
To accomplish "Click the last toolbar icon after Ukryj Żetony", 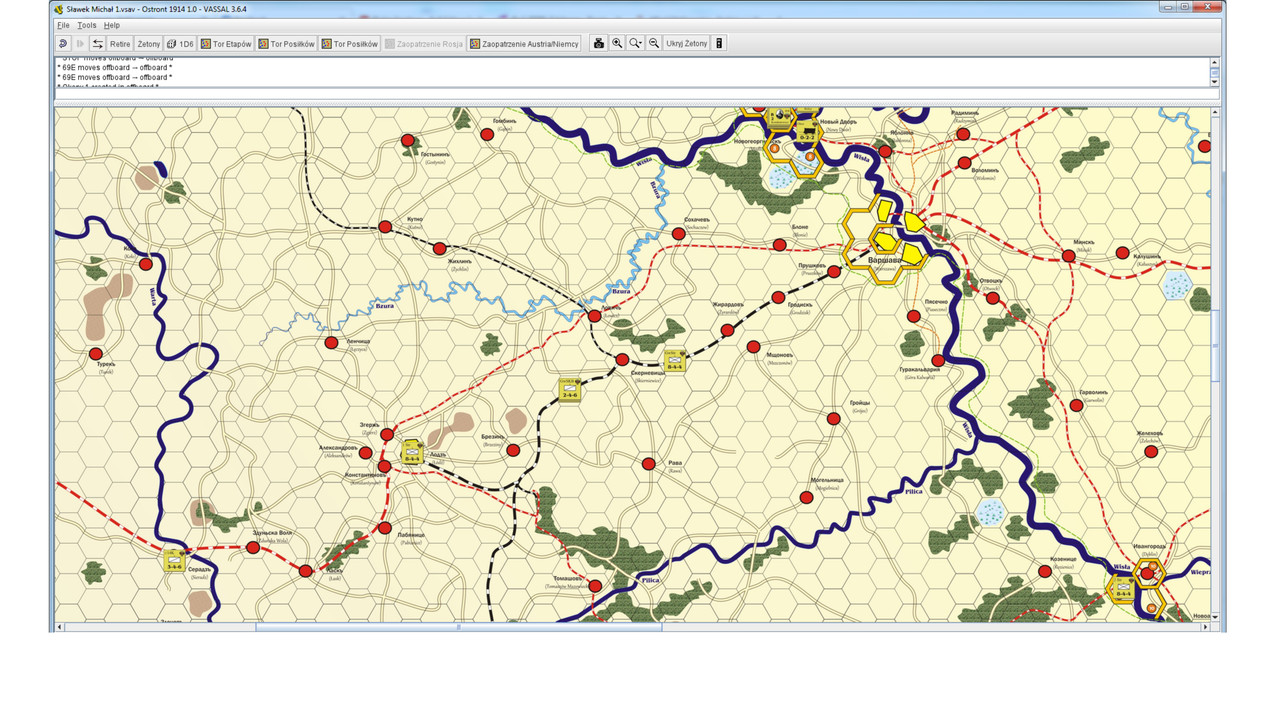I will [718, 44].
